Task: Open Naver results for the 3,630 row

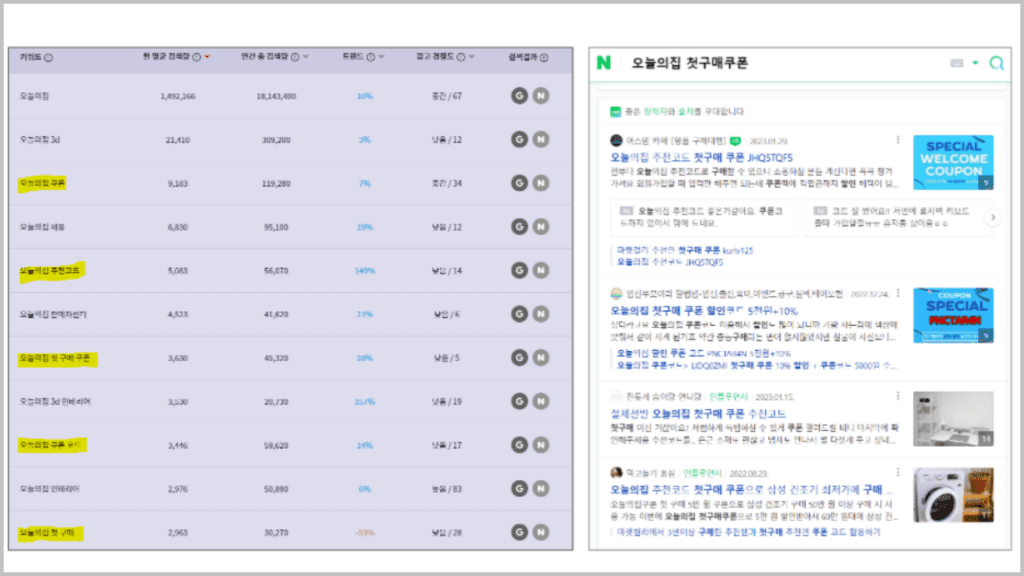Action: point(541,358)
